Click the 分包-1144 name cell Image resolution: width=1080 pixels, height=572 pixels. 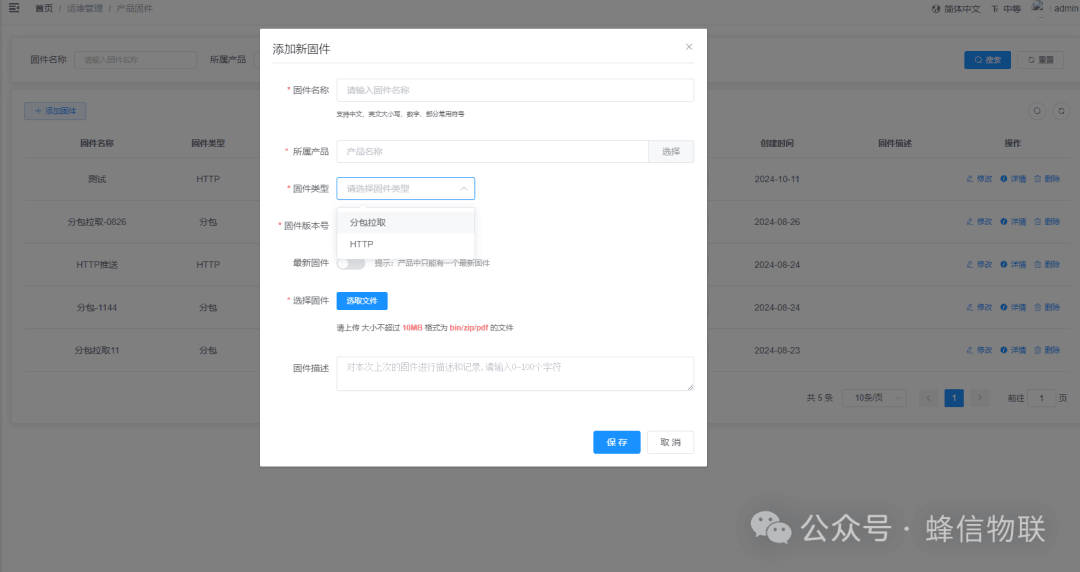[97, 307]
